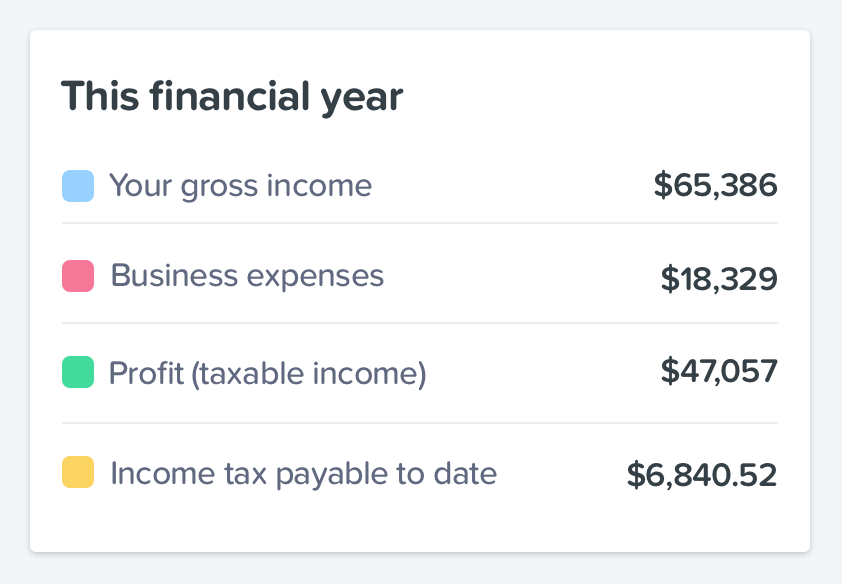Click divider line below Business expenses row
Image resolution: width=842 pixels, height=584 pixels.
pos(420,323)
